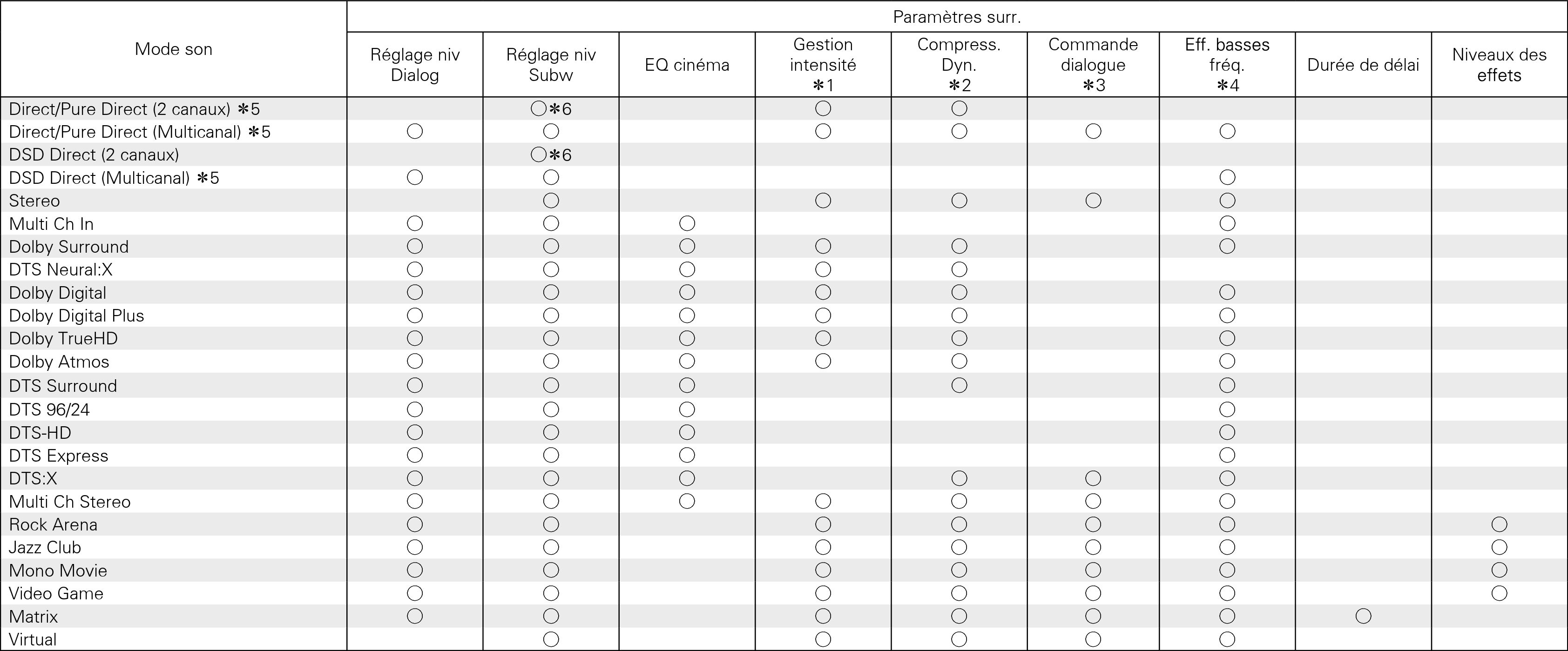Select Virtual row's Réglage niv Subw circle

[551, 639]
